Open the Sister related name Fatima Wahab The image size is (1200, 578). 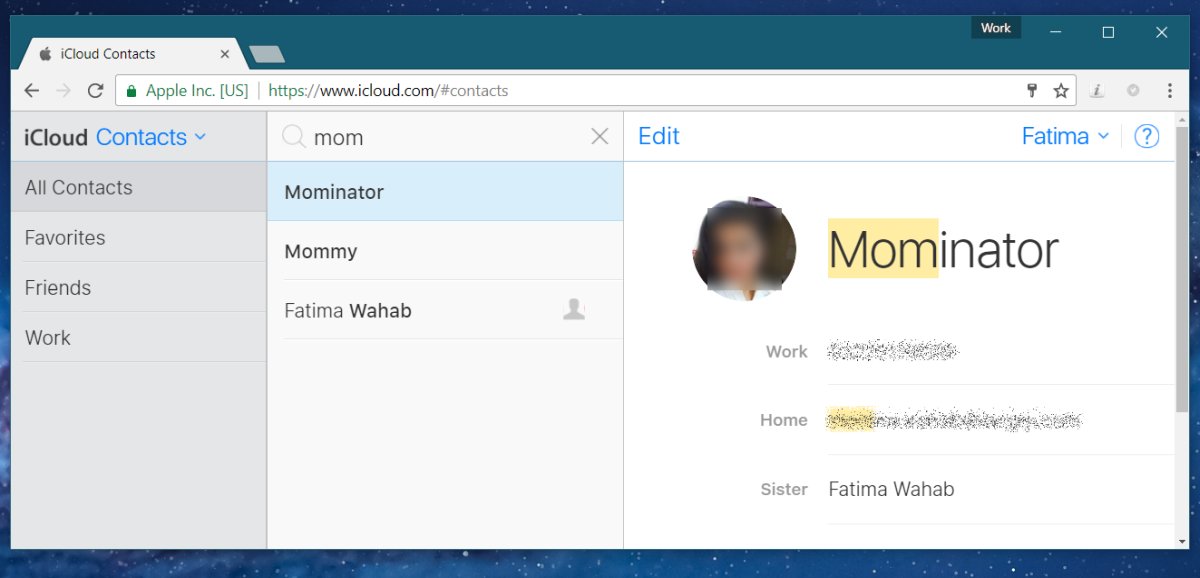(892, 489)
